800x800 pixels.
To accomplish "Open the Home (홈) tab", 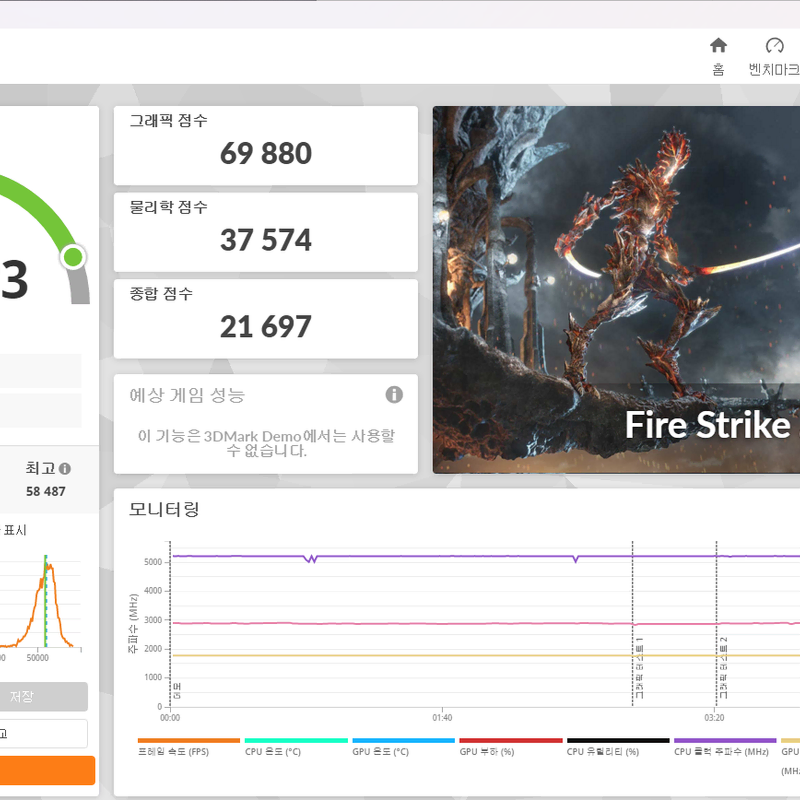I will [x=718, y=56].
